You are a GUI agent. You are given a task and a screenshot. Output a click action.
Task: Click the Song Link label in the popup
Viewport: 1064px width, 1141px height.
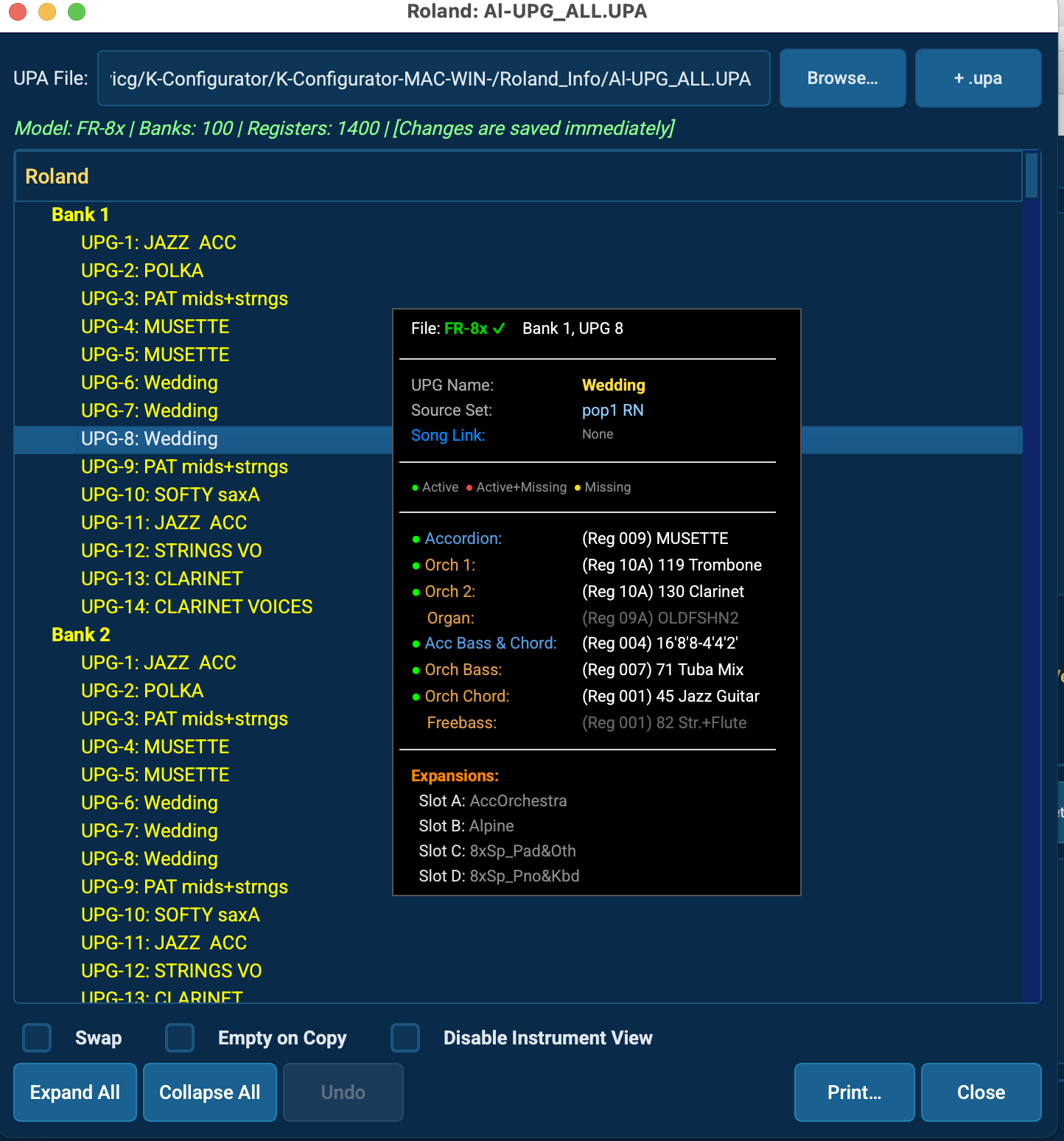(448, 435)
